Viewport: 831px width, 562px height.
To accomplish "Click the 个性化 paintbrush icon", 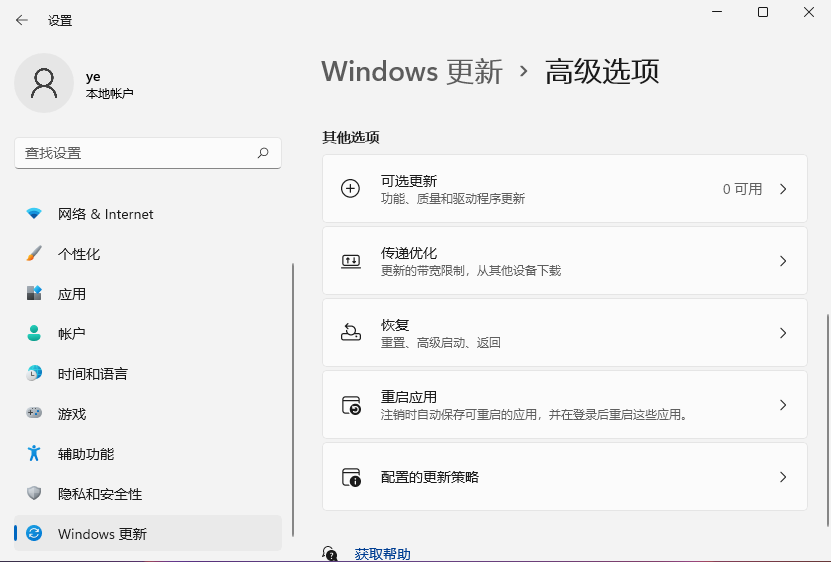I will coord(34,253).
